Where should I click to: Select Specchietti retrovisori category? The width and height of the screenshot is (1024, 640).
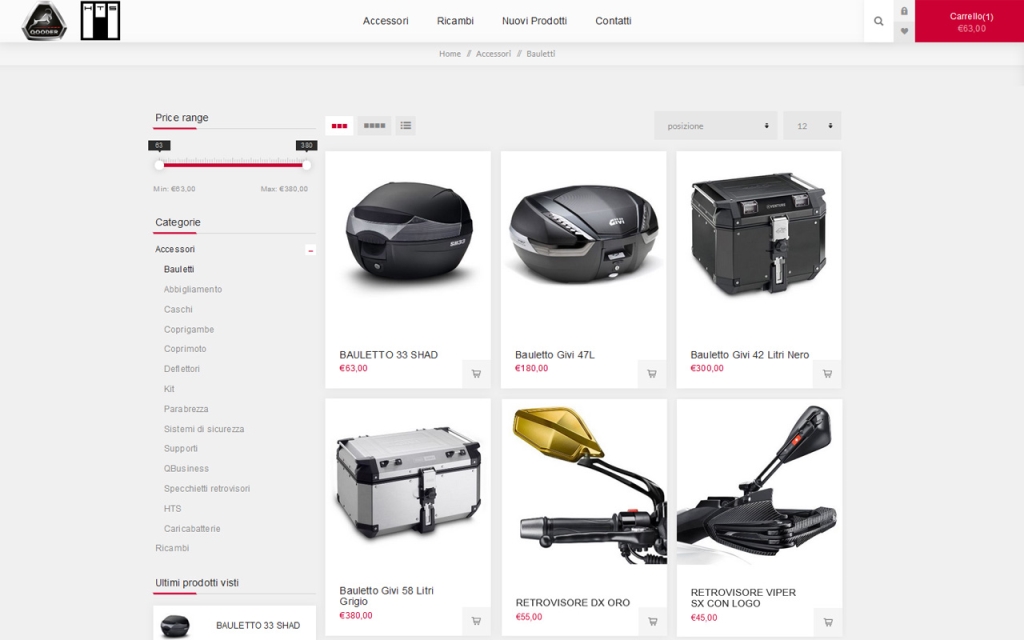tap(207, 488)
